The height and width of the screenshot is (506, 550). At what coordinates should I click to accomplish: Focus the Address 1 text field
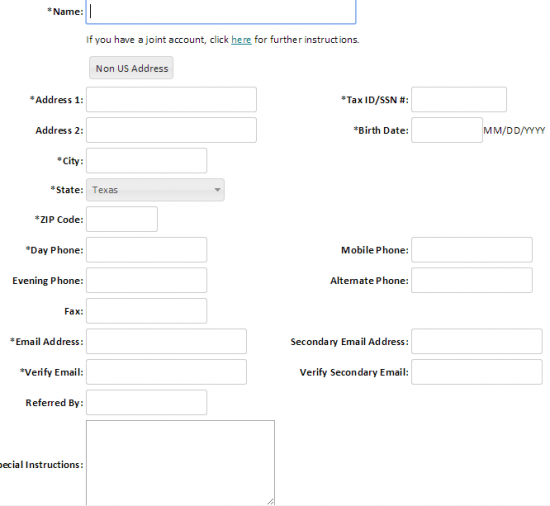[x=171, y=100]
